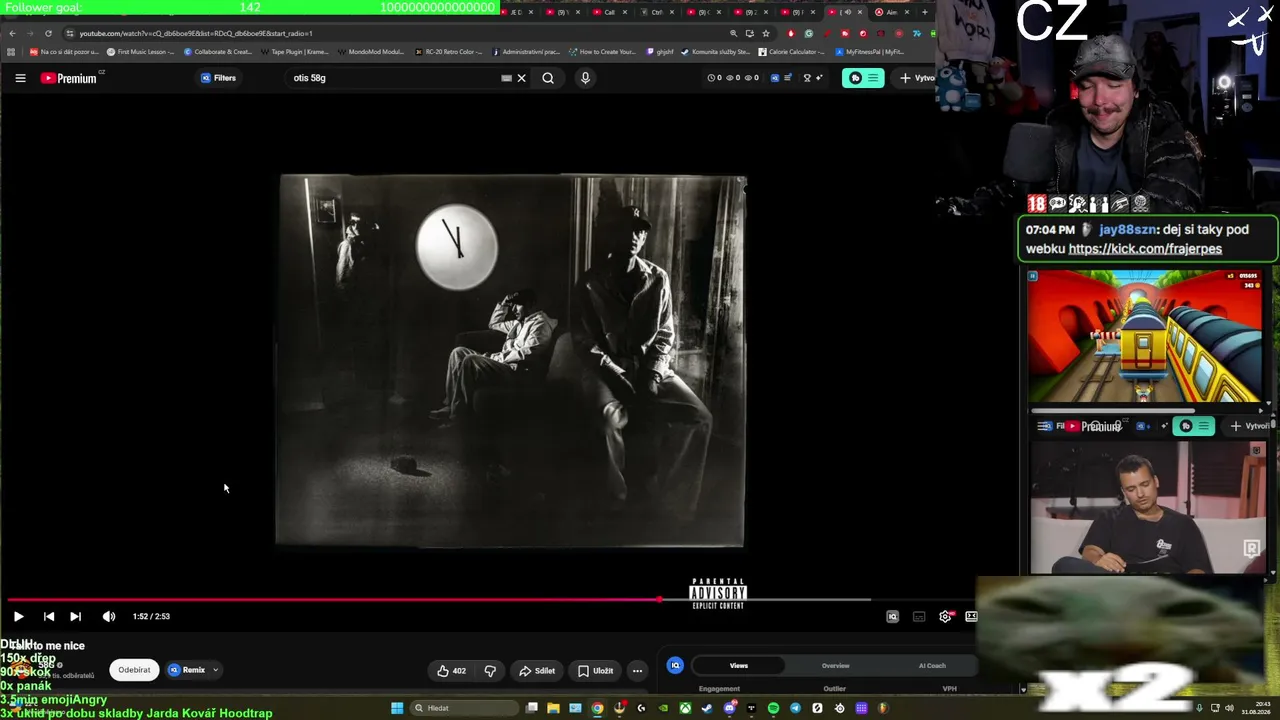Open the teal extension panel button
This screenshot has height=720, width=1280.
(x=863, y=78)
